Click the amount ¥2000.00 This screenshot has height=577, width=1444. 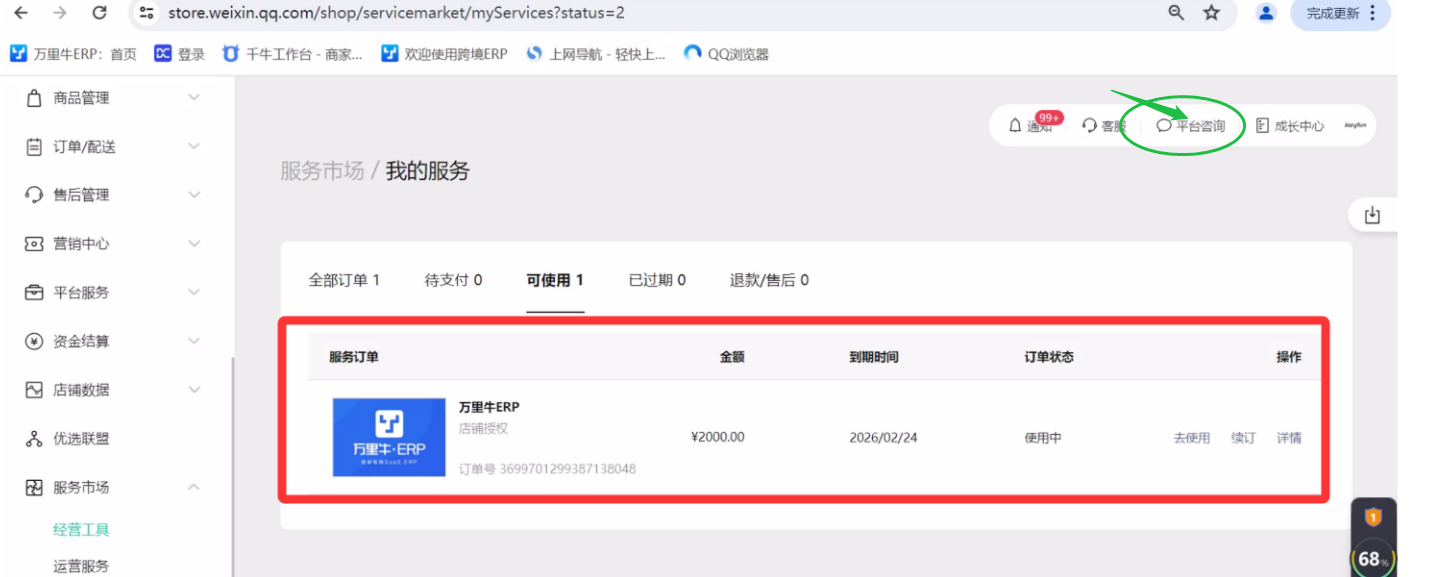(718, 437)
